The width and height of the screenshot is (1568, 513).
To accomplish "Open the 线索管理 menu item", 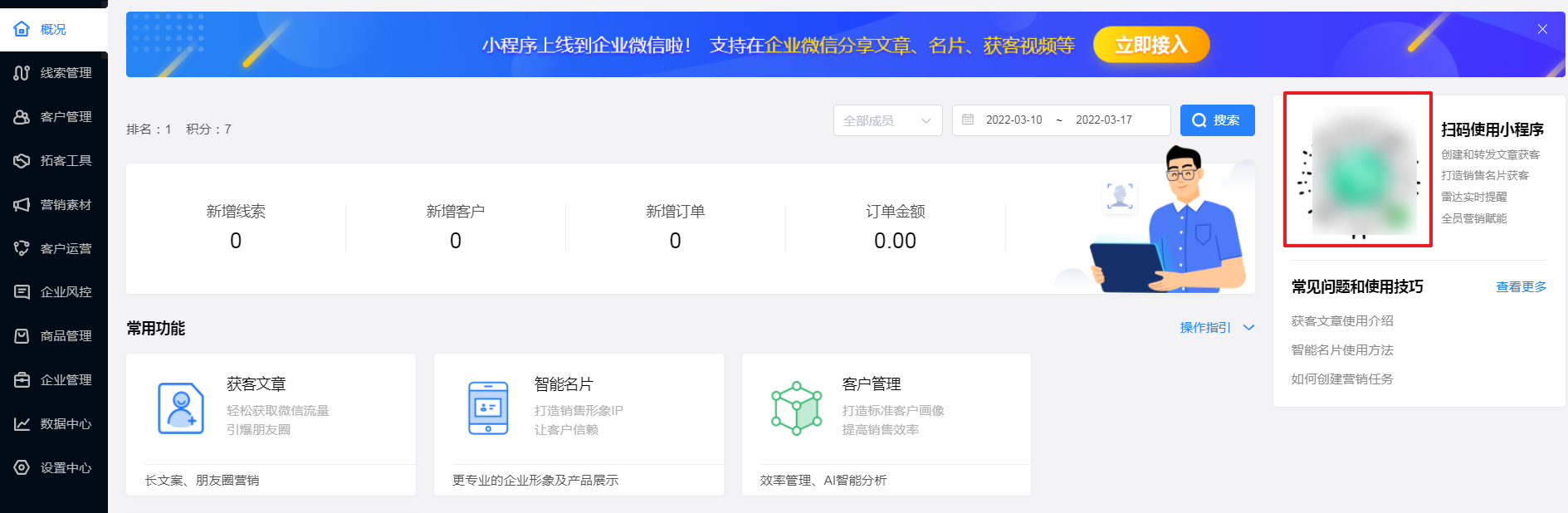I will point(54,73).
